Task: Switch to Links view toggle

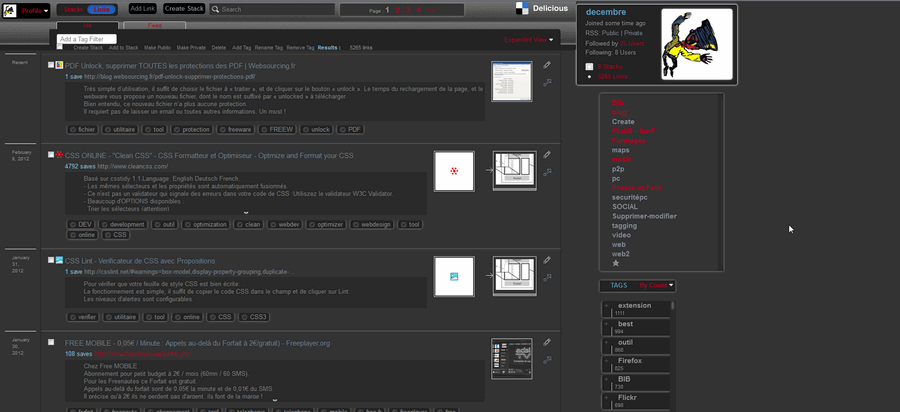Action: tap(102, 10)
